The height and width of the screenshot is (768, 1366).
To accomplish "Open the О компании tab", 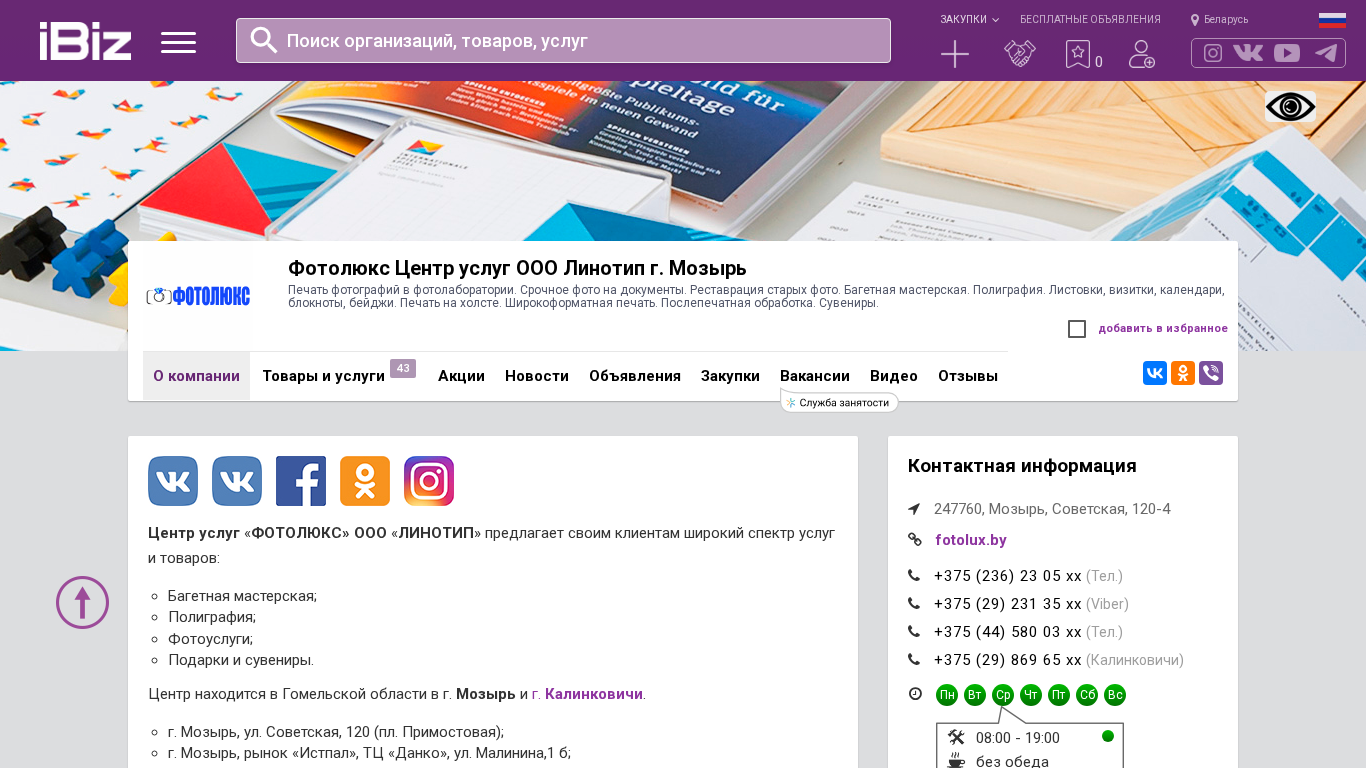I will (196, 376).
